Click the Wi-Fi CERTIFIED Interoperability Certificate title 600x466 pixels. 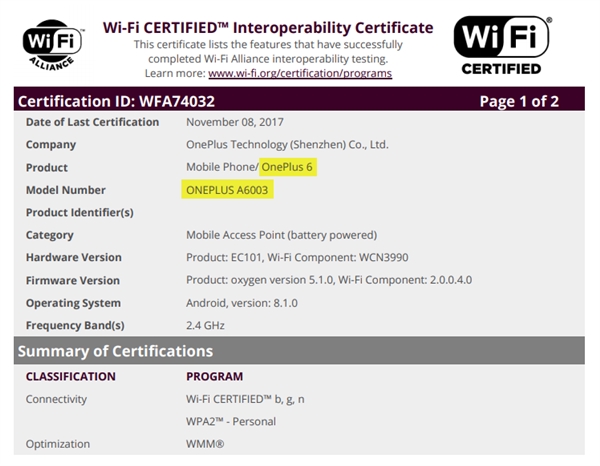[268, 27]
